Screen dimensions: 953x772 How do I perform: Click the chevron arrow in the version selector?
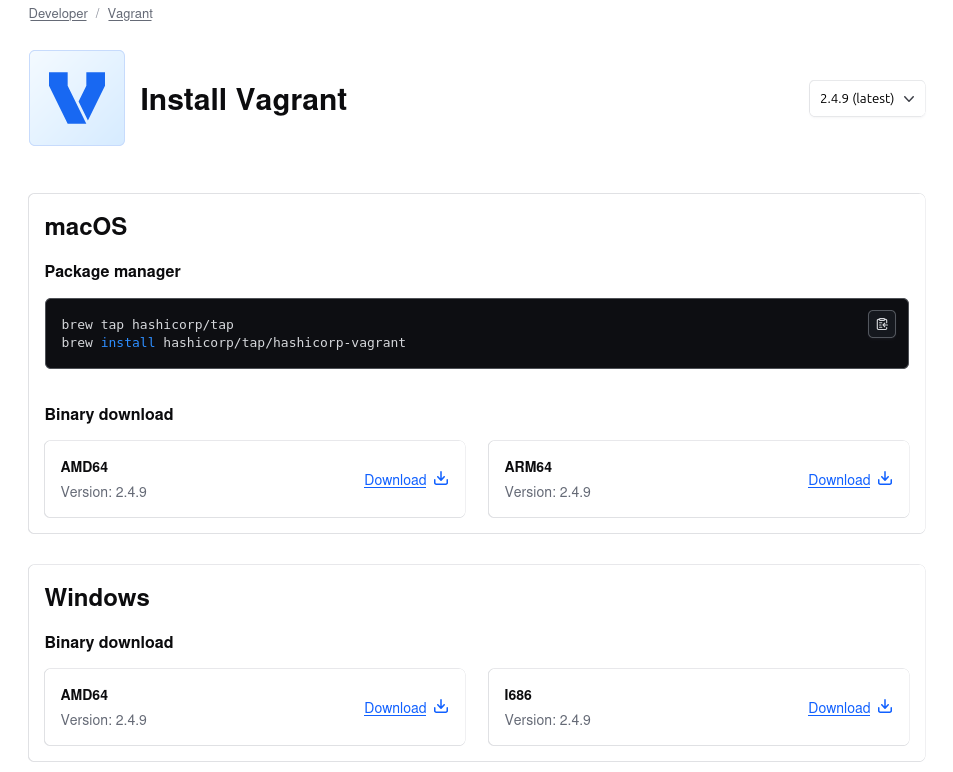click(908, 99)
